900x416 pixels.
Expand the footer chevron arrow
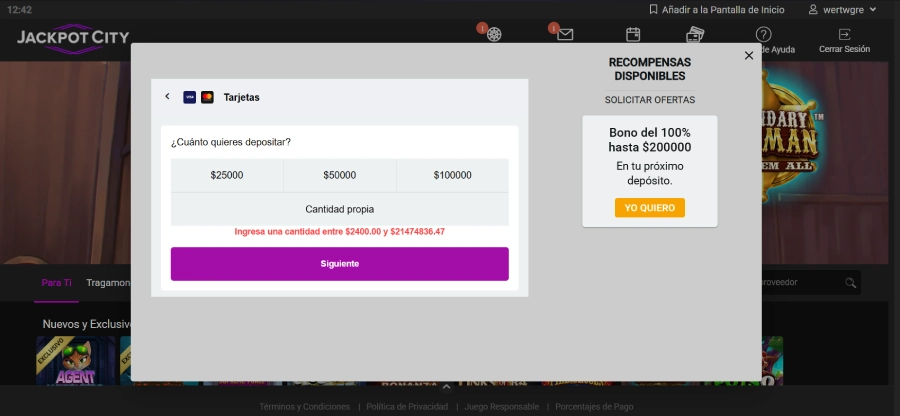[x=447, y=387]
